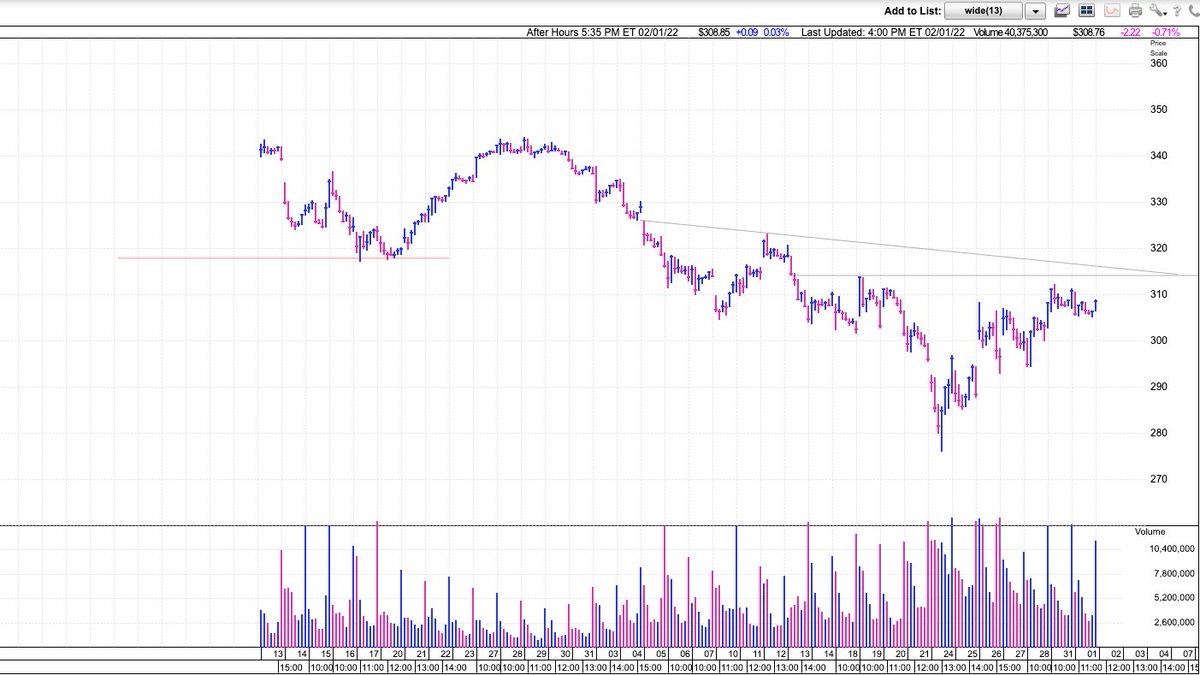Image resolution: width=1200 pixels, height=675 pixels.
Task: Print the chart using the printer icon
Action: click(1134, 10)
